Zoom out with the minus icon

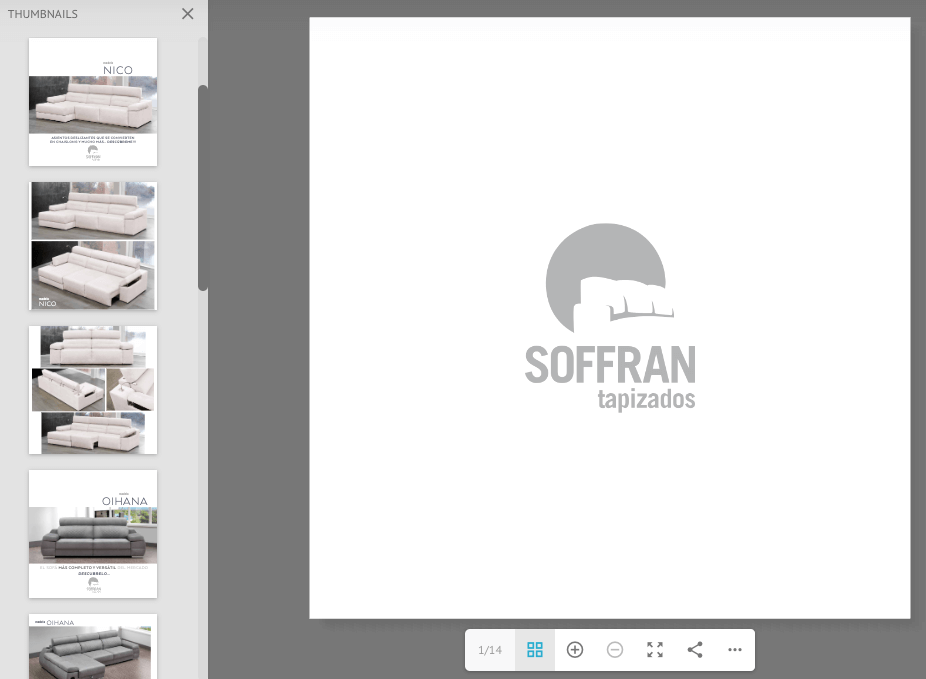(x=615, y=650)
